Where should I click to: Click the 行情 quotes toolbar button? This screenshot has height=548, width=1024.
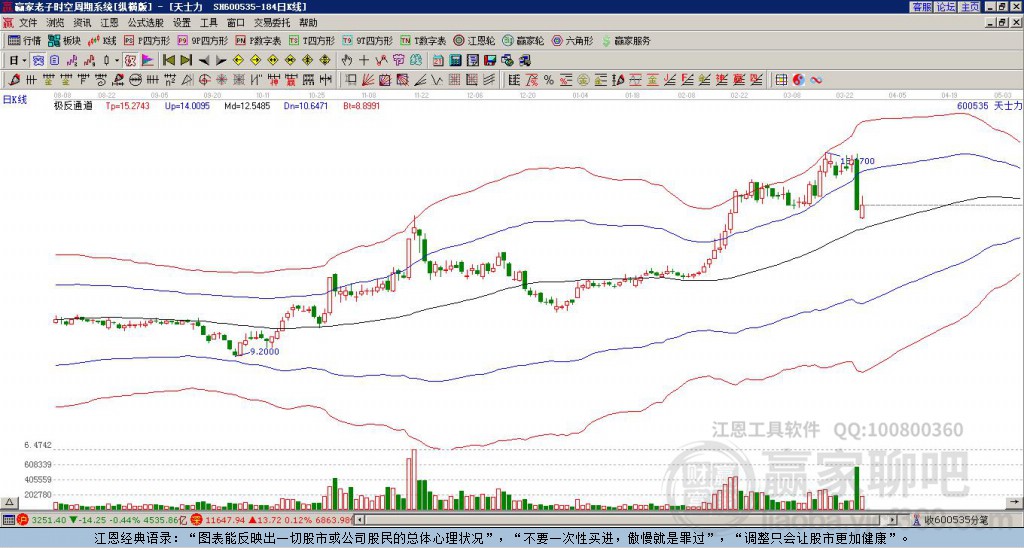click(25, 40)
